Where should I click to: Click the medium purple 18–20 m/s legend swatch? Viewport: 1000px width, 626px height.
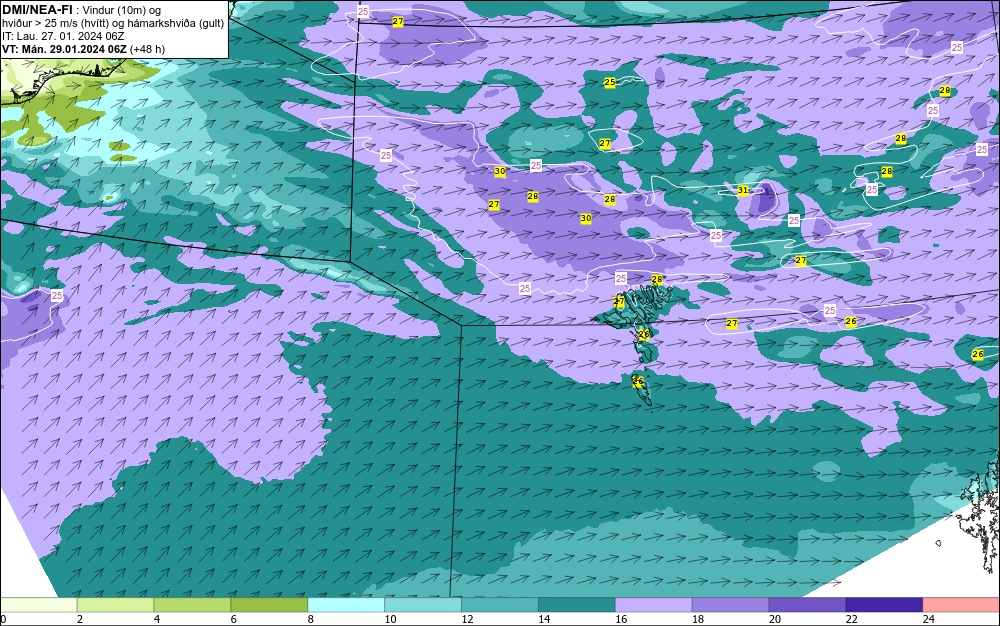point(730,605)
